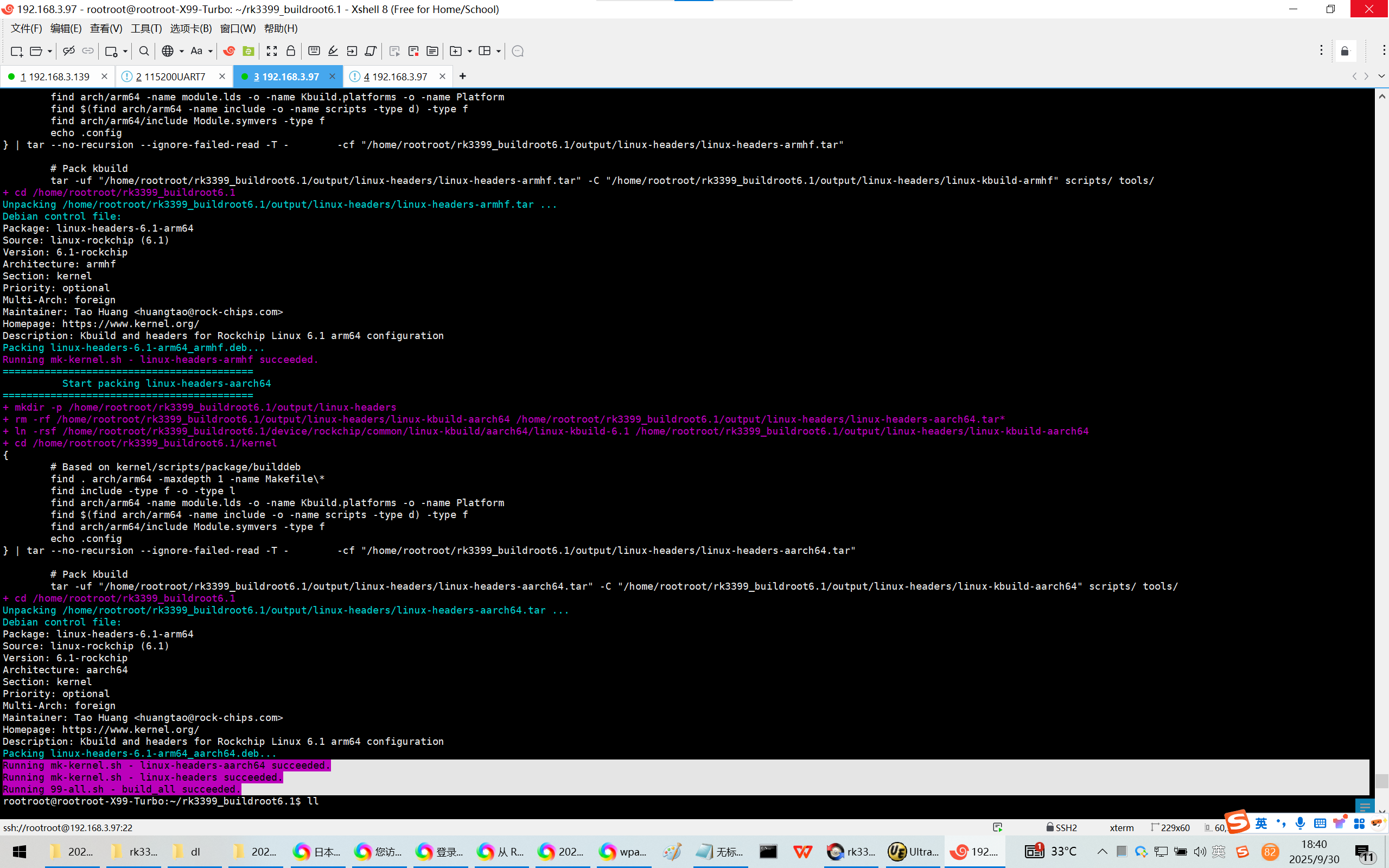Add a new tab with plus button

click(x=463, y=76)
